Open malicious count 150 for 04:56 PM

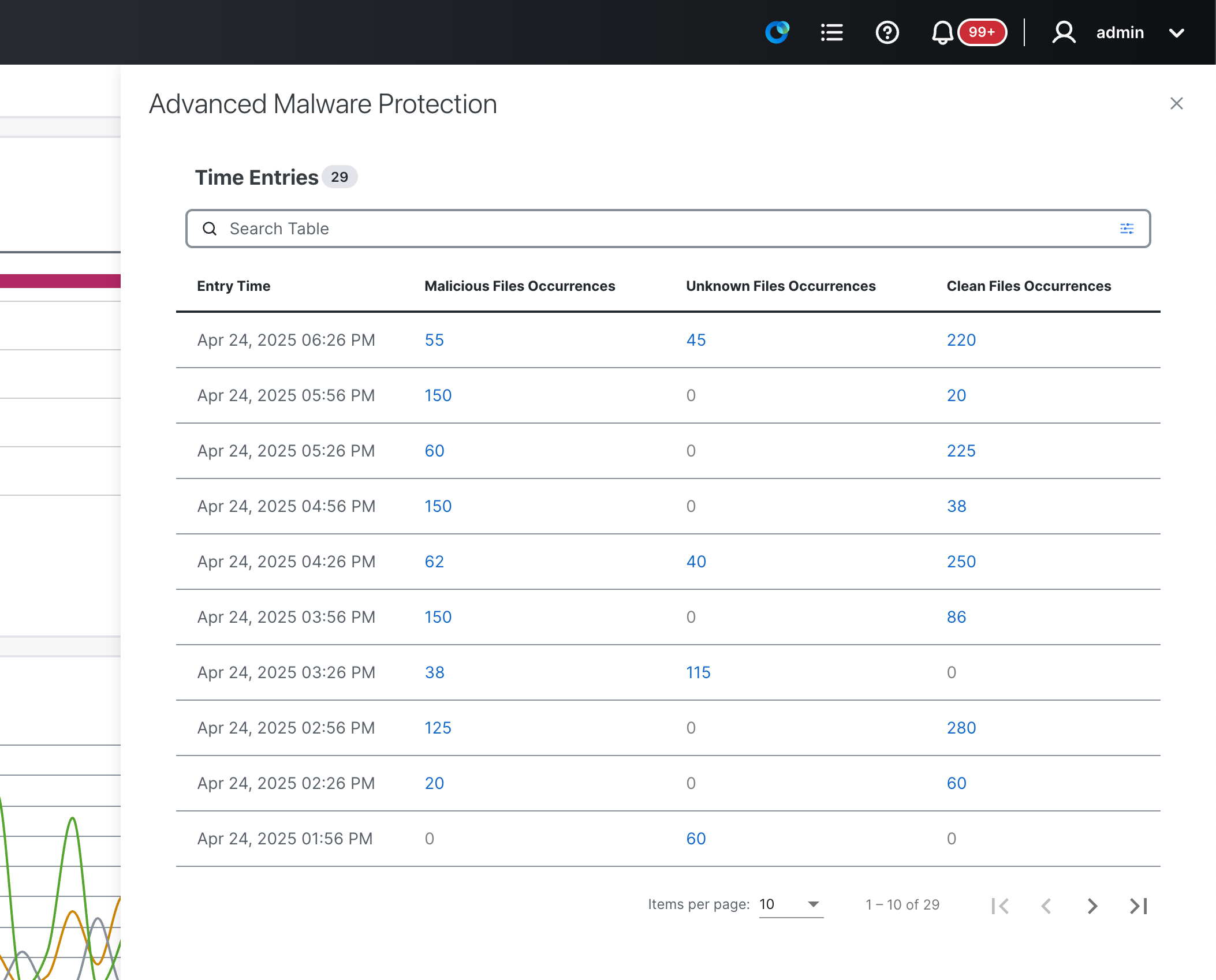pos(438,506)
